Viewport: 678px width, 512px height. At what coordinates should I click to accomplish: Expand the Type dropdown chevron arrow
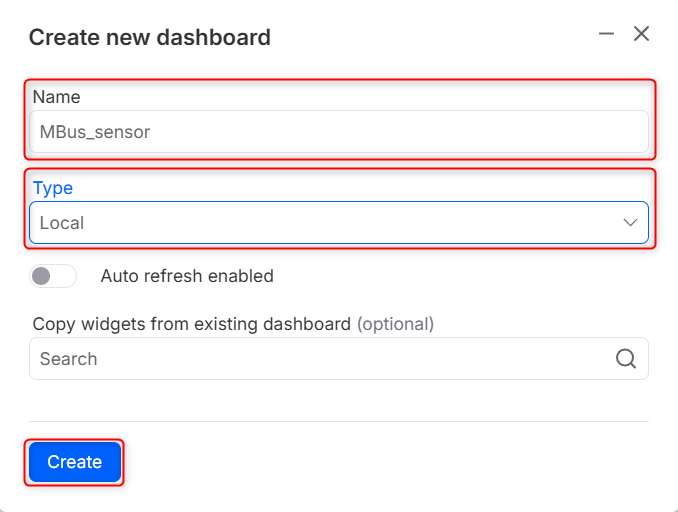(x=630, y=223)
